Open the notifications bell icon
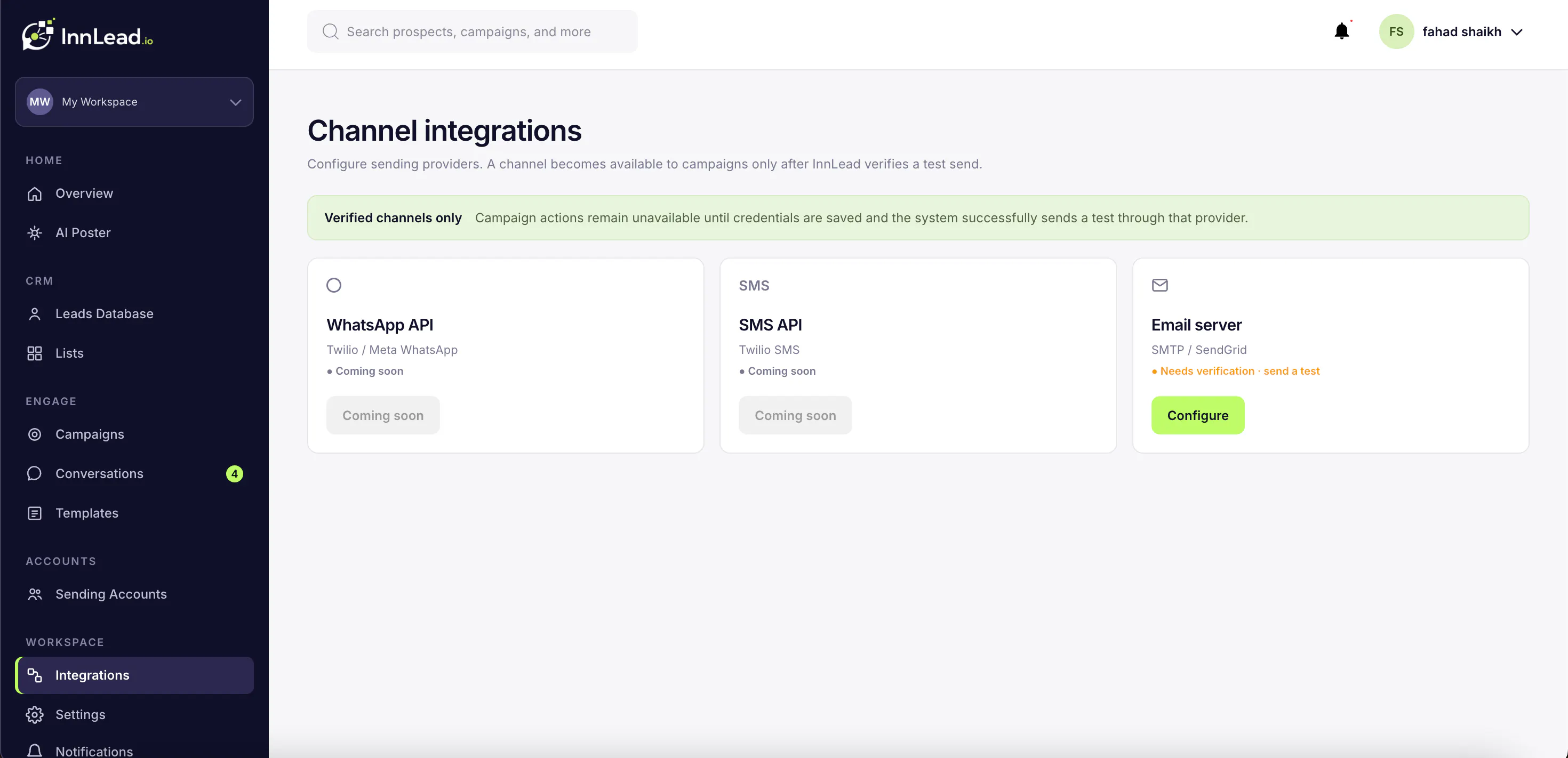1568x758 pixels. tap(1341, 31)
